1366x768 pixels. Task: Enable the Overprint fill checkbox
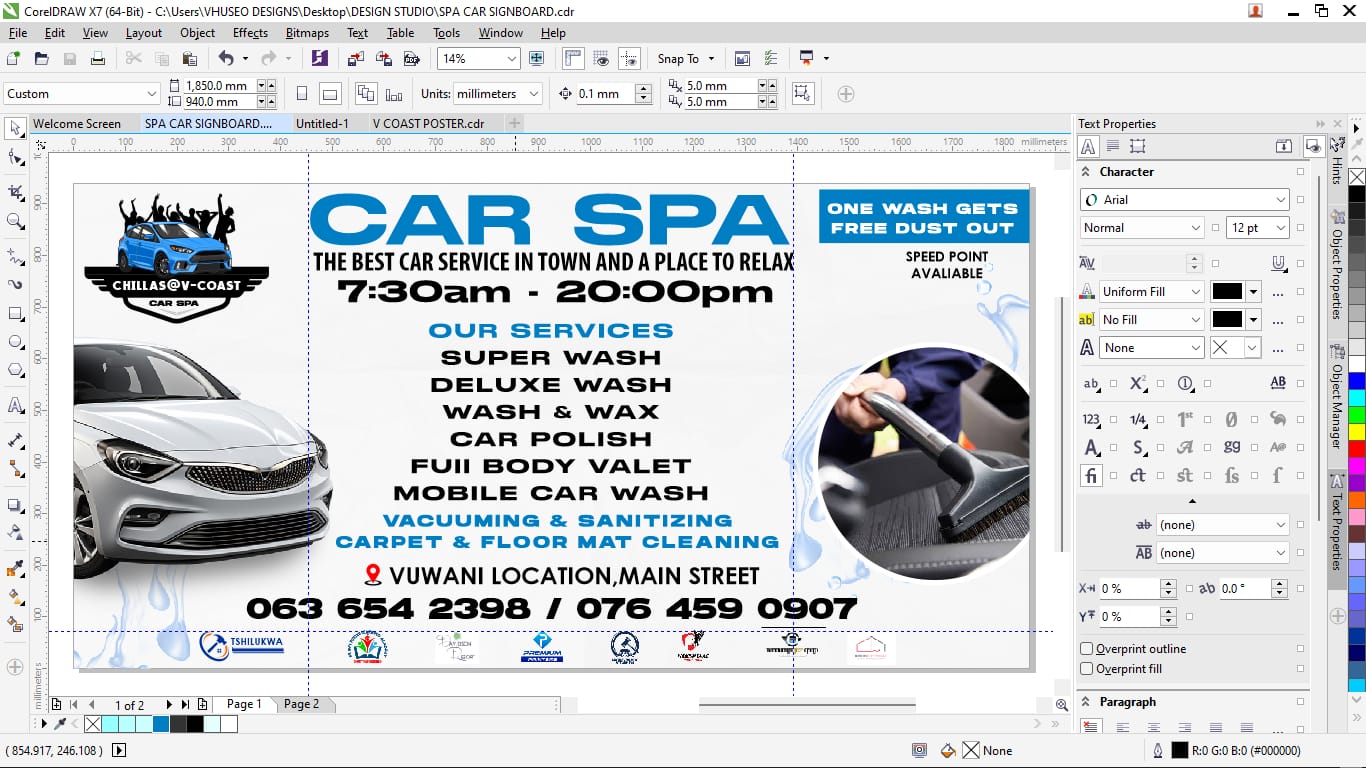pos(1086,669)
